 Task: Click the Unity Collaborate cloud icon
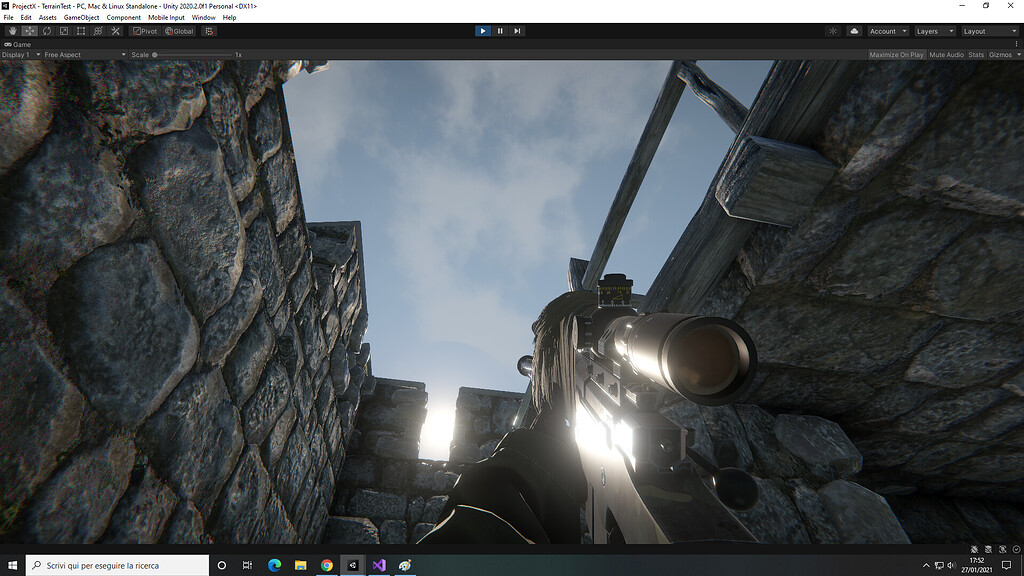click(853, 30)
